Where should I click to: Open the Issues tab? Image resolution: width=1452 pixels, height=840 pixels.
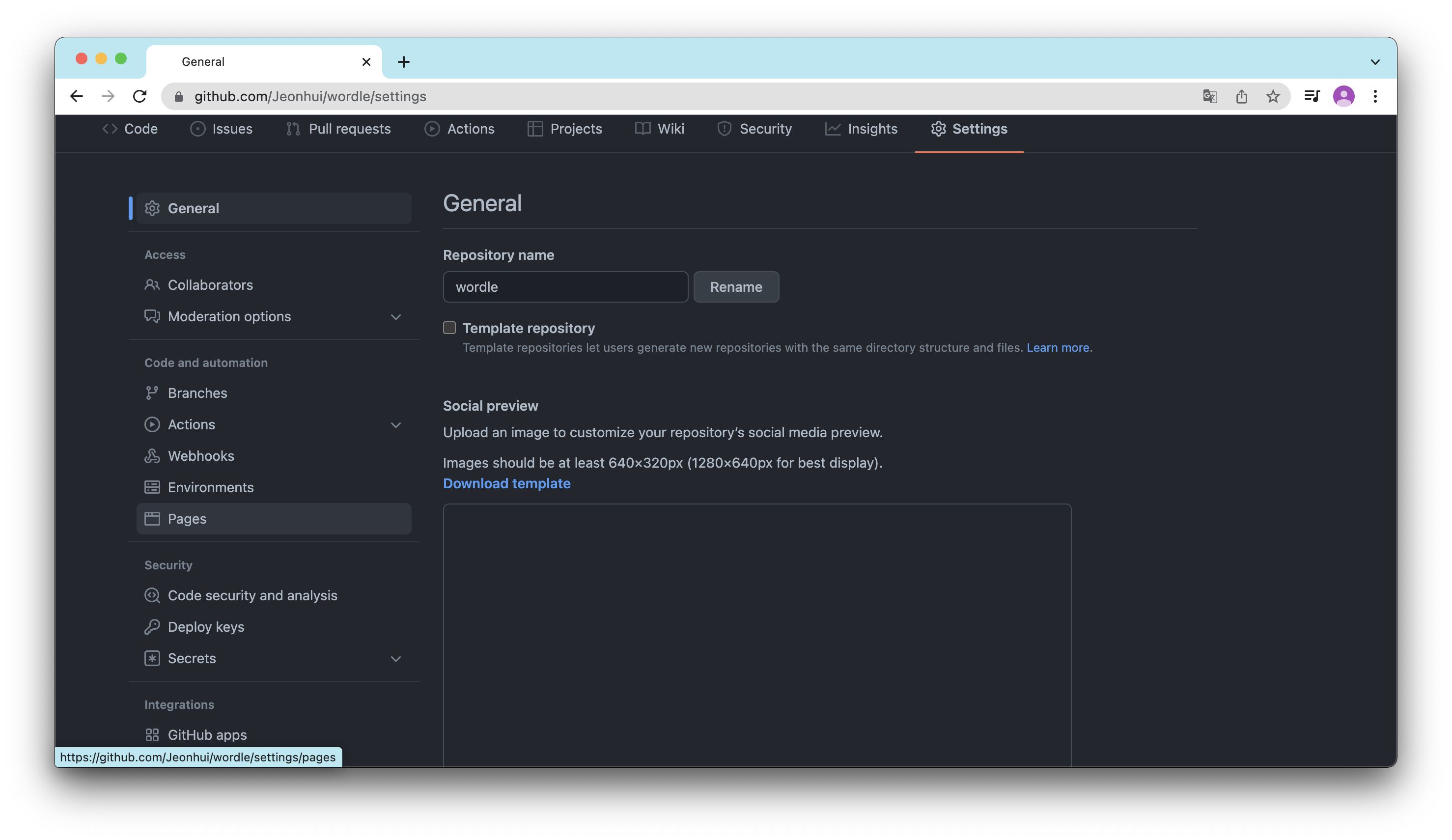221,129
